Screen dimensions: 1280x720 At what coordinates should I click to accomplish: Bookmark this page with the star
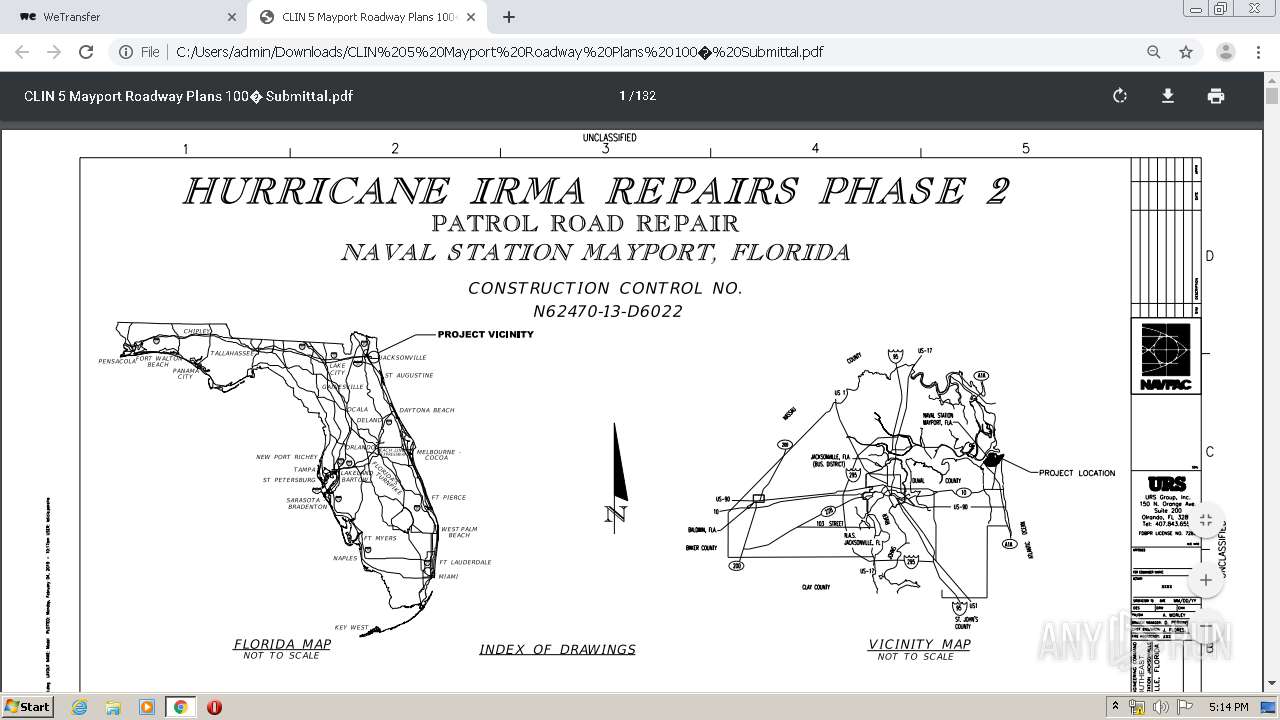pyautogui.click(x=1186, y=52)
